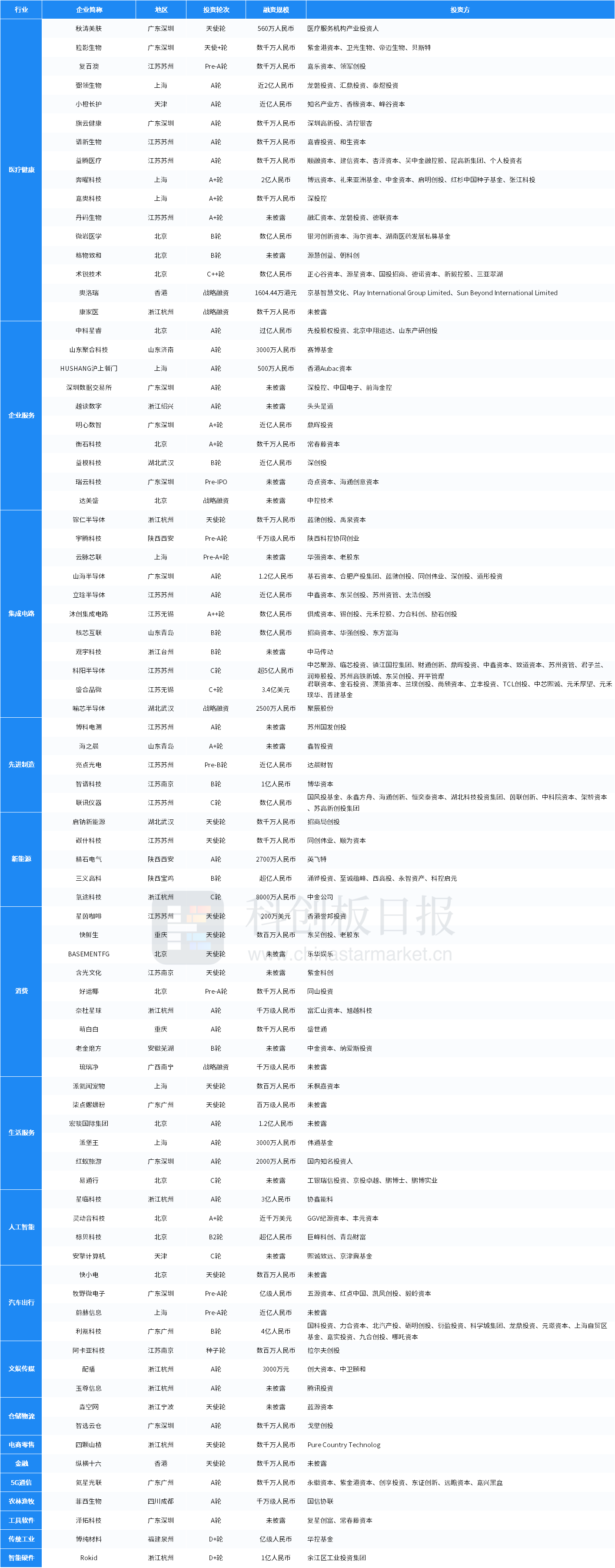Image resolution: width=615 pixels, height=1568 pixels.
Task: Click investor text 香港Aubac资本
Action: pos(329,368)
